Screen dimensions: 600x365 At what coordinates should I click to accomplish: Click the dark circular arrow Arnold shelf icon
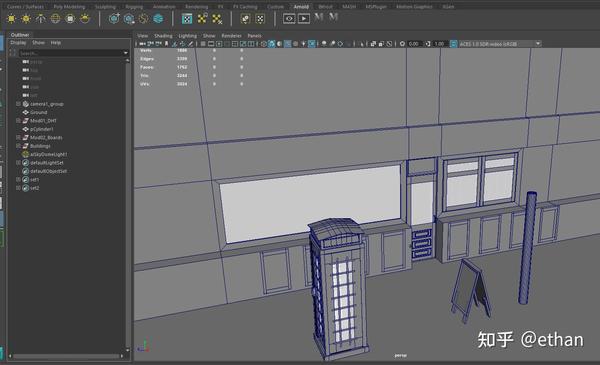pos(143,18)
